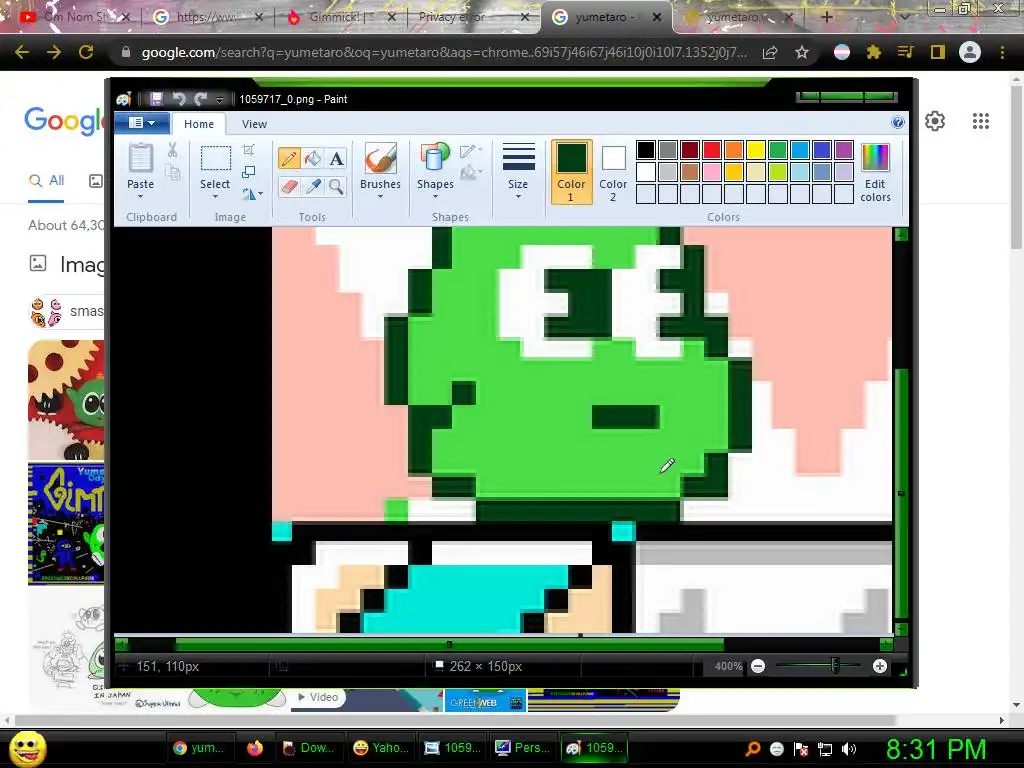Screen dimensions: 1024x768
Task: Click the Redo arrow in title bar
Action: pyautogui.click(x=200, y=99)
